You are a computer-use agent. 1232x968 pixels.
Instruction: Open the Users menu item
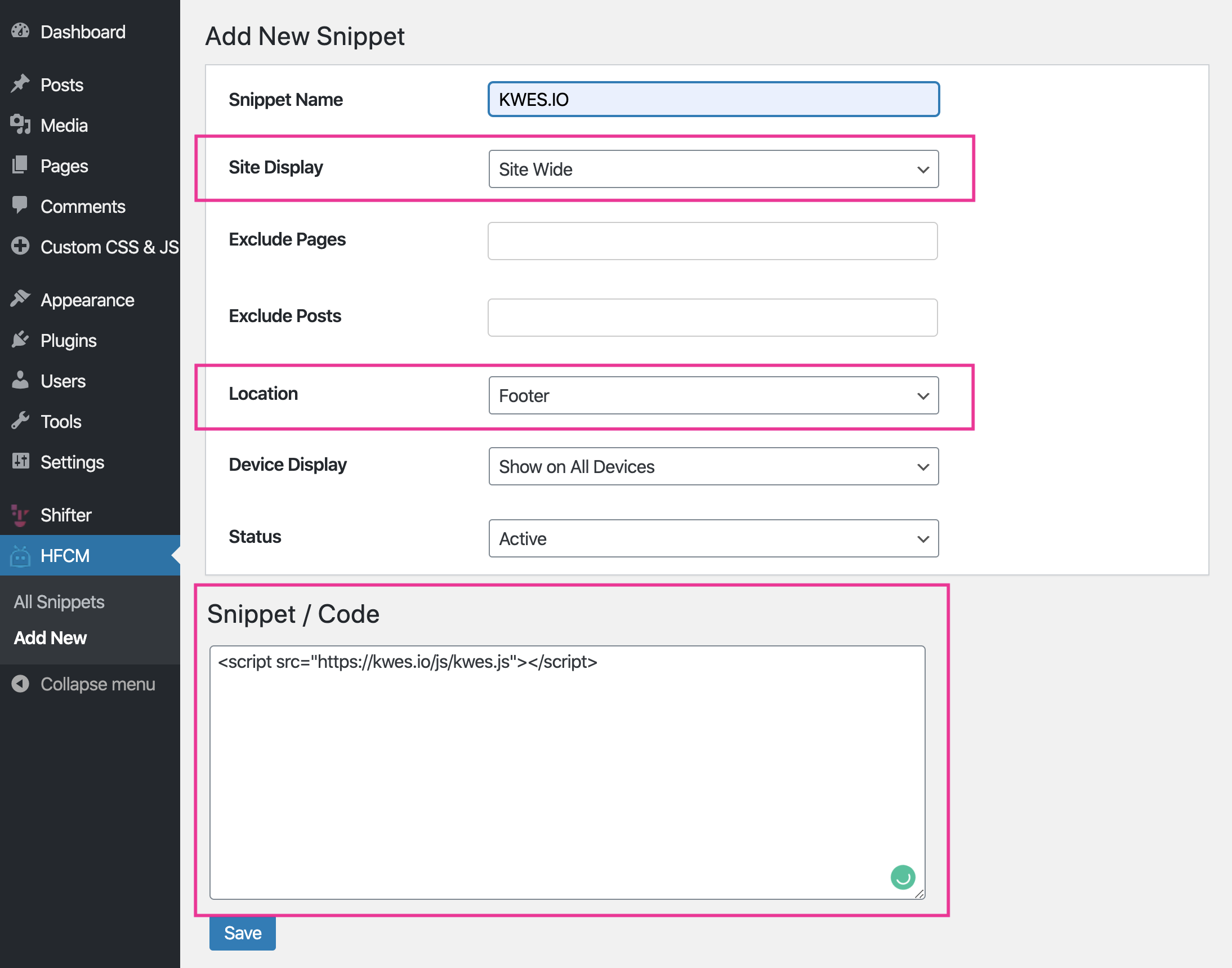pyautogui.click(x=90, y=381)
